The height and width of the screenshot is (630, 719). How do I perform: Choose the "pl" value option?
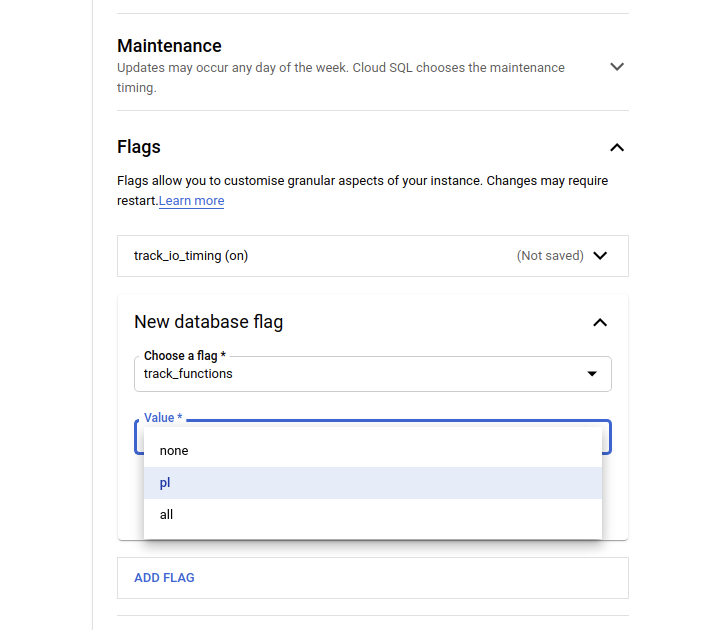tap(166, 483)
